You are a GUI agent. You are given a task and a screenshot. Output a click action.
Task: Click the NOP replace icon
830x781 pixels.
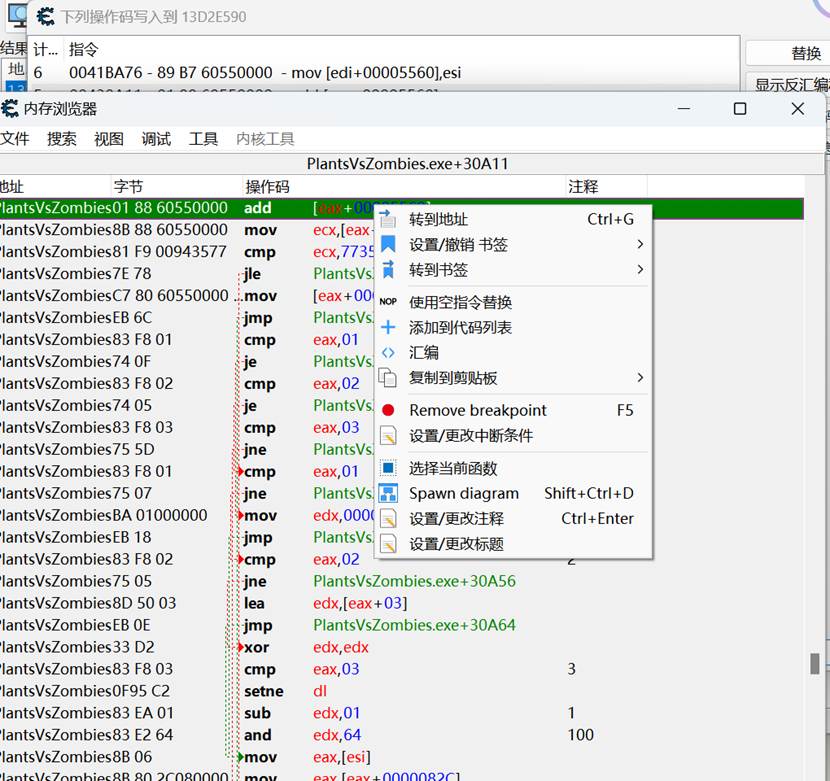pos(388,301)
